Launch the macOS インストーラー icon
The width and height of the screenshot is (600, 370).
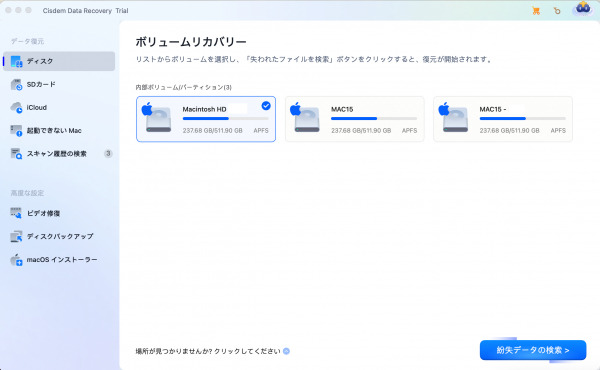point(16,260)
